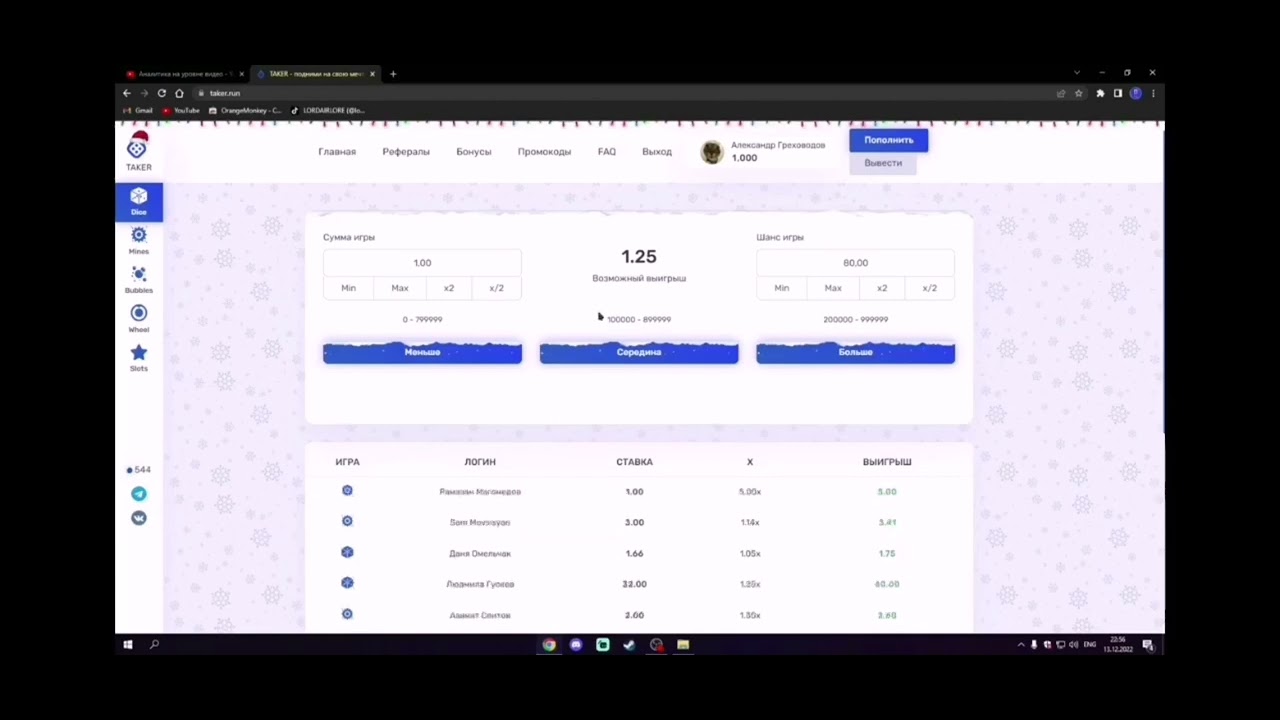Set game chance to Min
The image size is (1280, 720).
click(x=782, y=288)
